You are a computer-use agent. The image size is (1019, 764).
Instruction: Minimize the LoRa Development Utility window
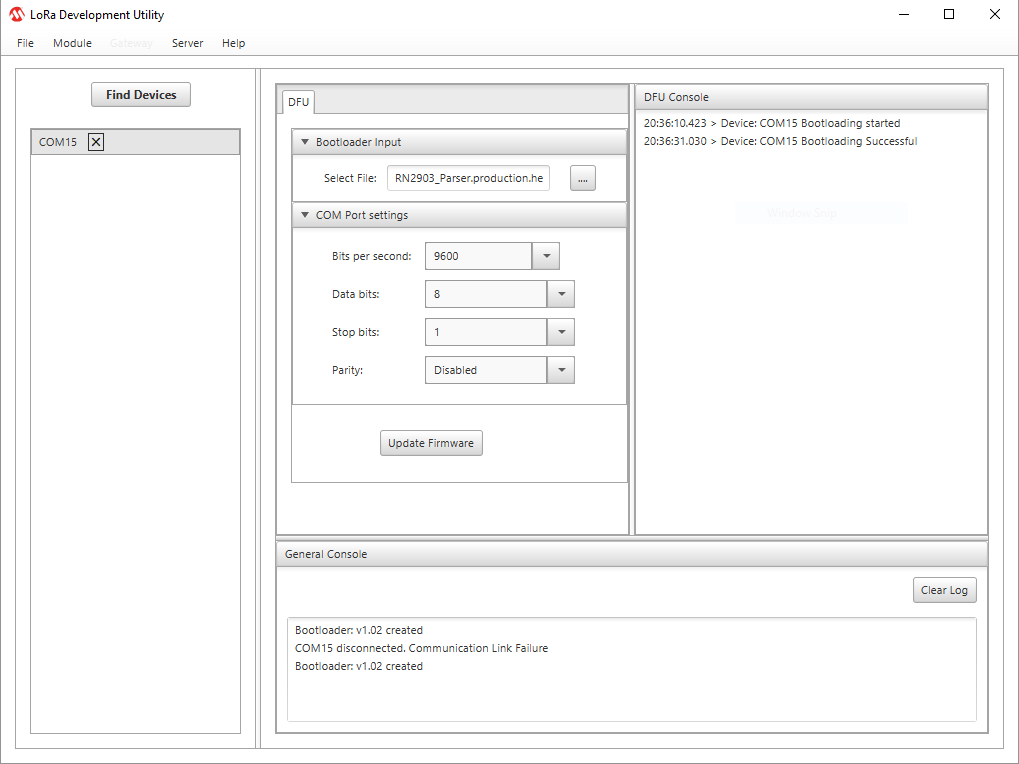tap(903, 14)
